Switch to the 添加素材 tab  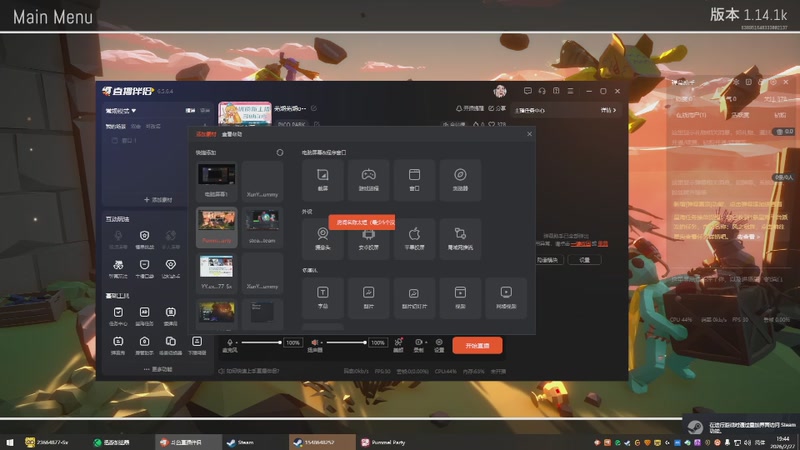point(206,134)
